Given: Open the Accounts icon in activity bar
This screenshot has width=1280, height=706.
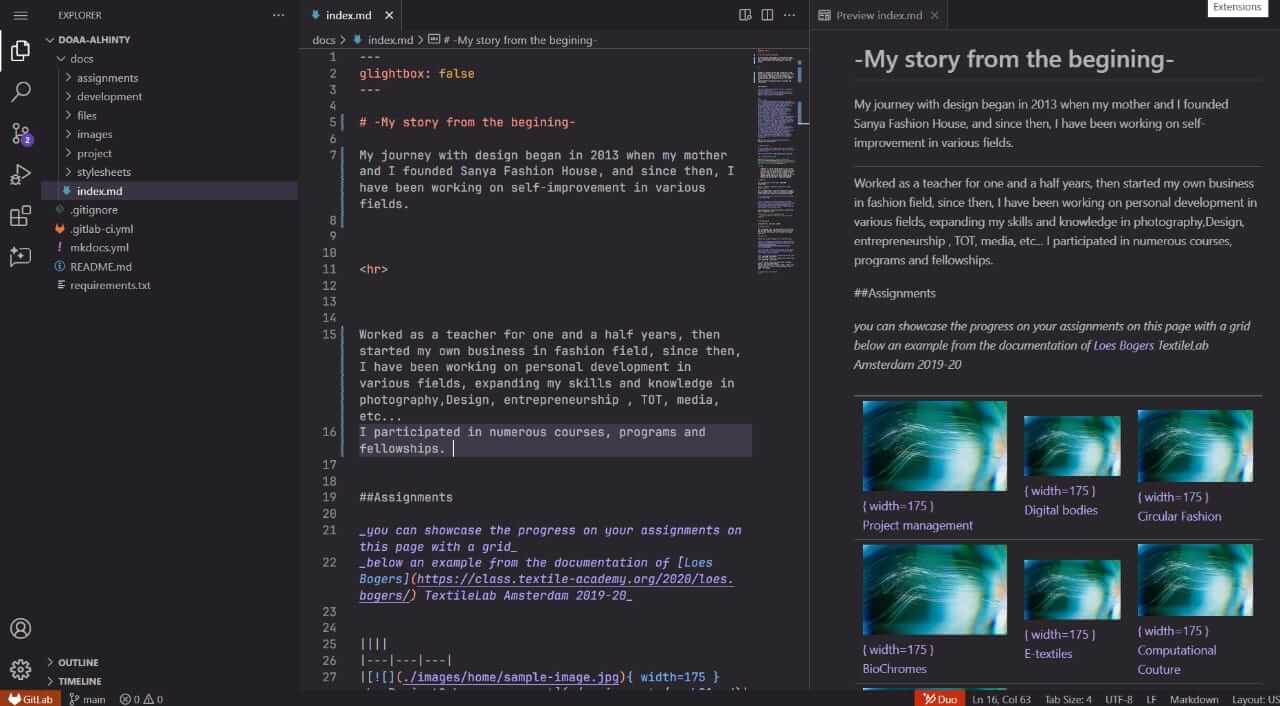Looking at the screenshot, I should tap(20, 629).
